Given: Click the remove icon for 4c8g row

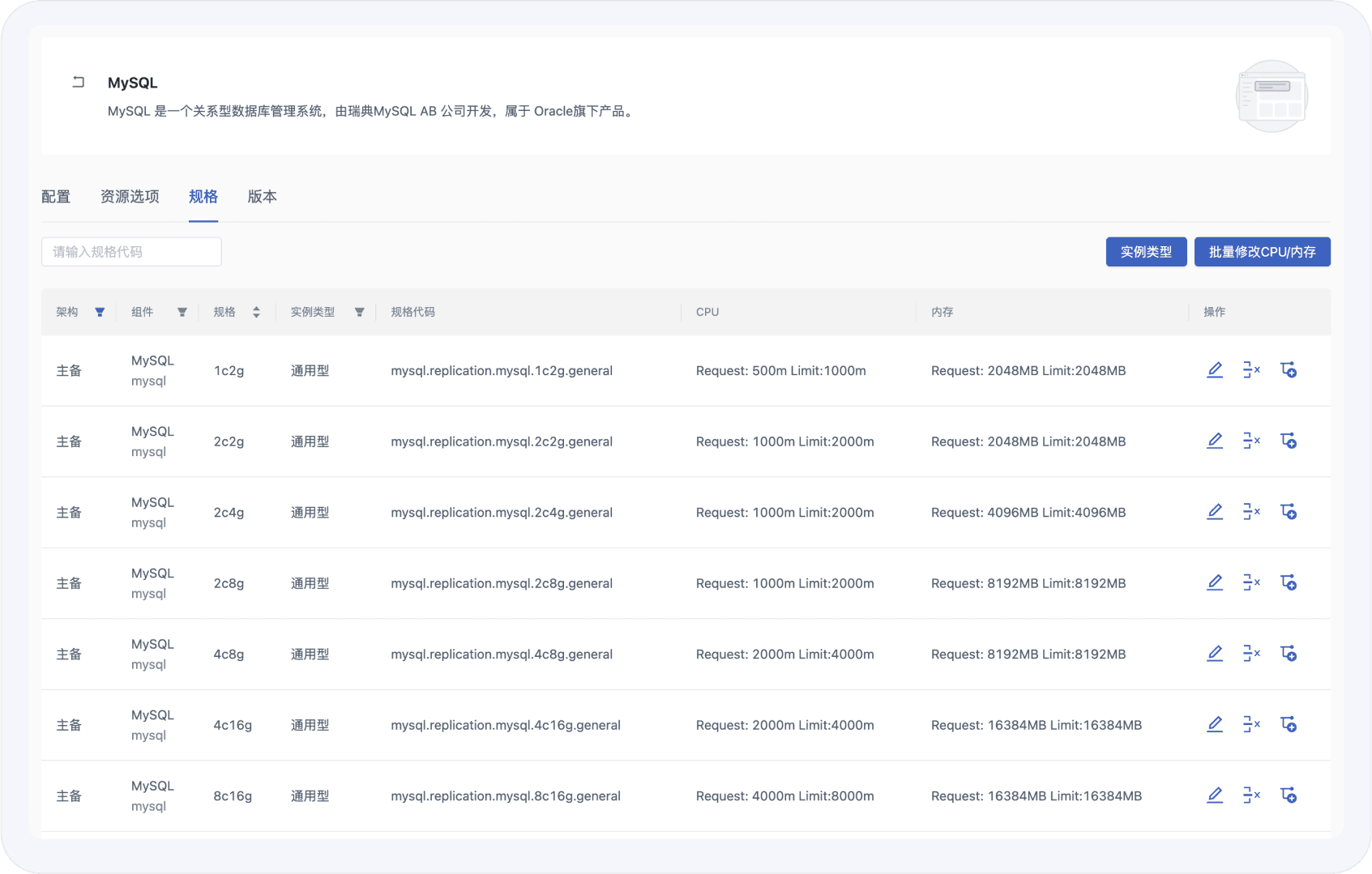Looking at the screenshot, I should (x=1250, y=654).
